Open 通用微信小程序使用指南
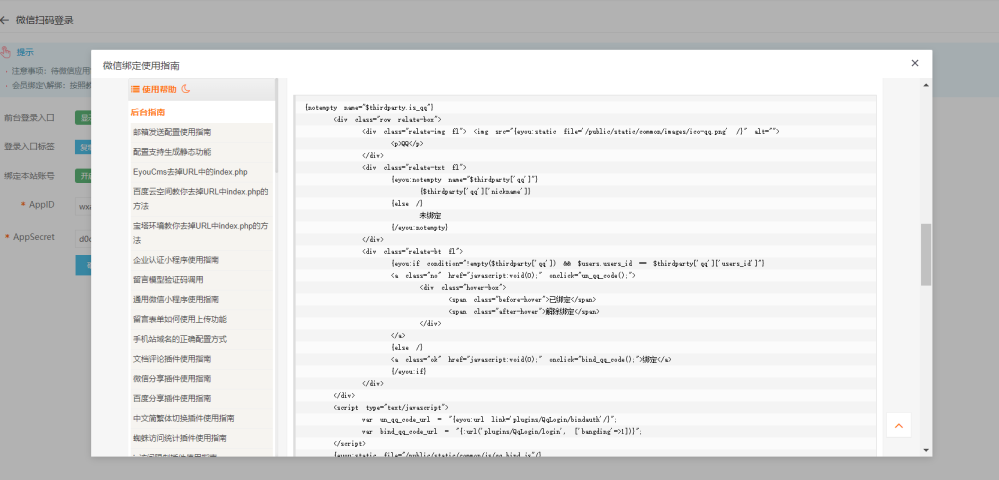Screen dimensions: 999x480 pyautogui.click(x=176, y=299)
